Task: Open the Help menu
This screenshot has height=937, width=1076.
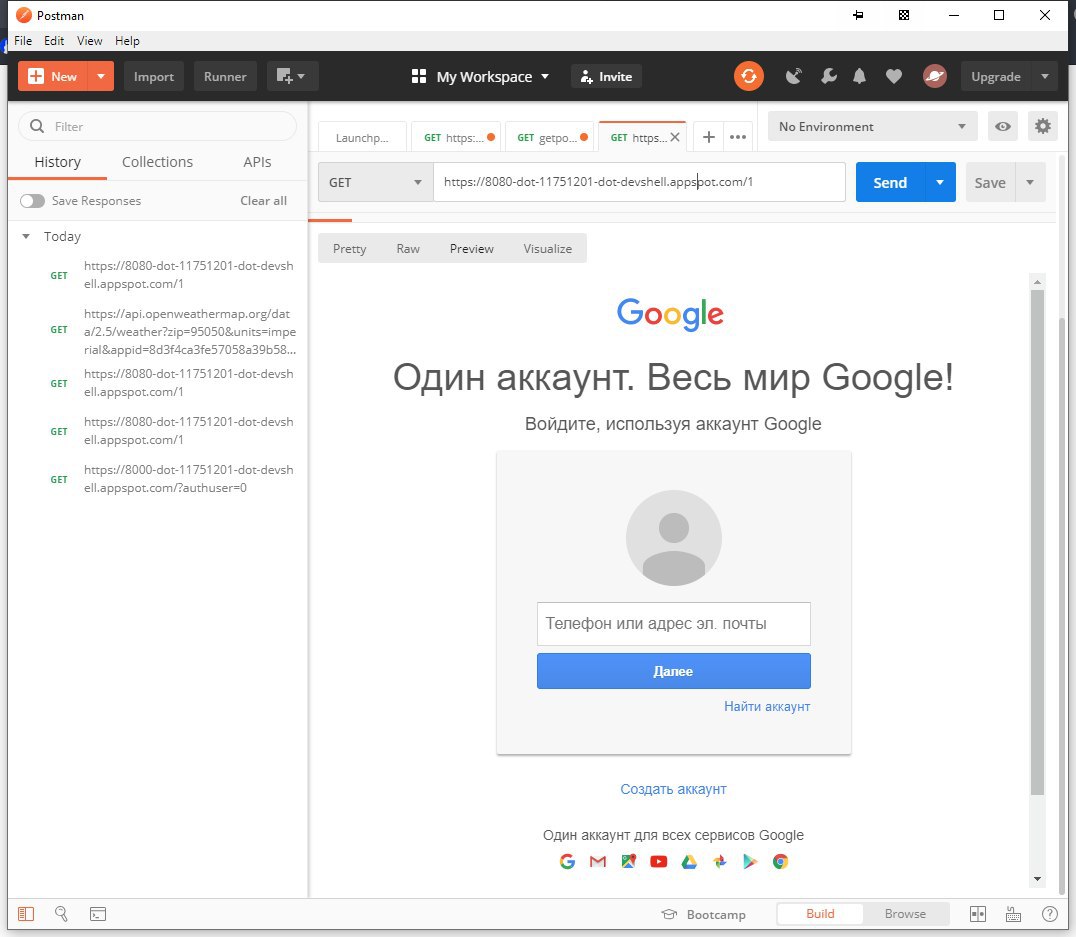Action: [x=127, y=41]
